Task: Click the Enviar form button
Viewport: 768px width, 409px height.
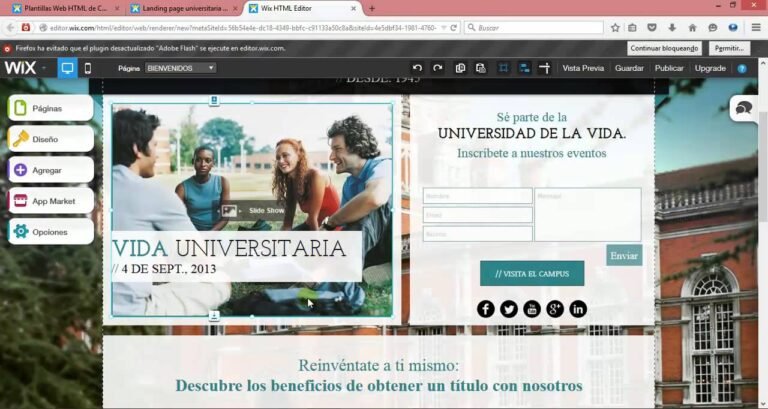Action: click(624, 255)
